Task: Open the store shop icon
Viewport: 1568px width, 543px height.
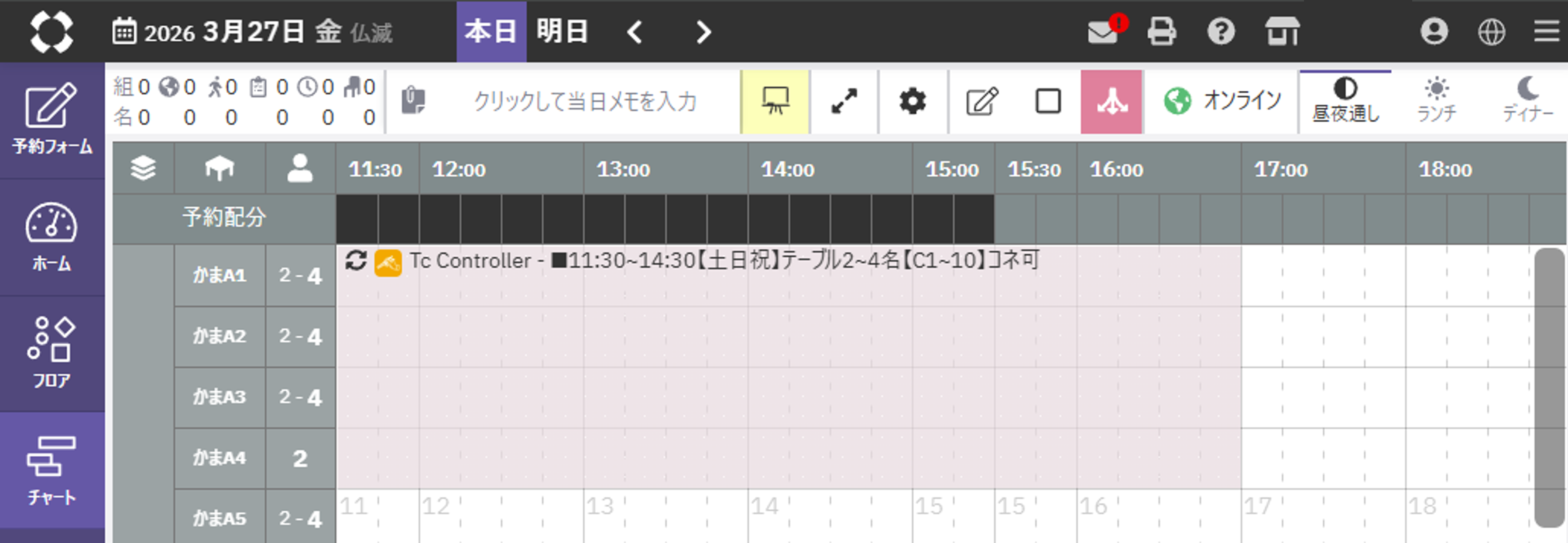Action: (1283, 31)
